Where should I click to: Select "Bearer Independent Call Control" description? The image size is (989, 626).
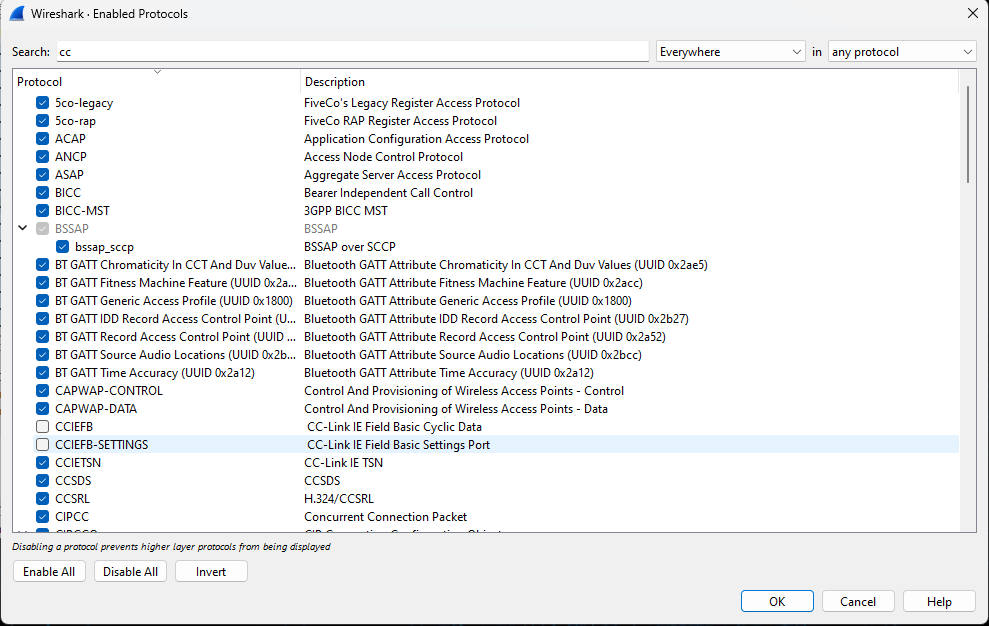click(388, 192)
